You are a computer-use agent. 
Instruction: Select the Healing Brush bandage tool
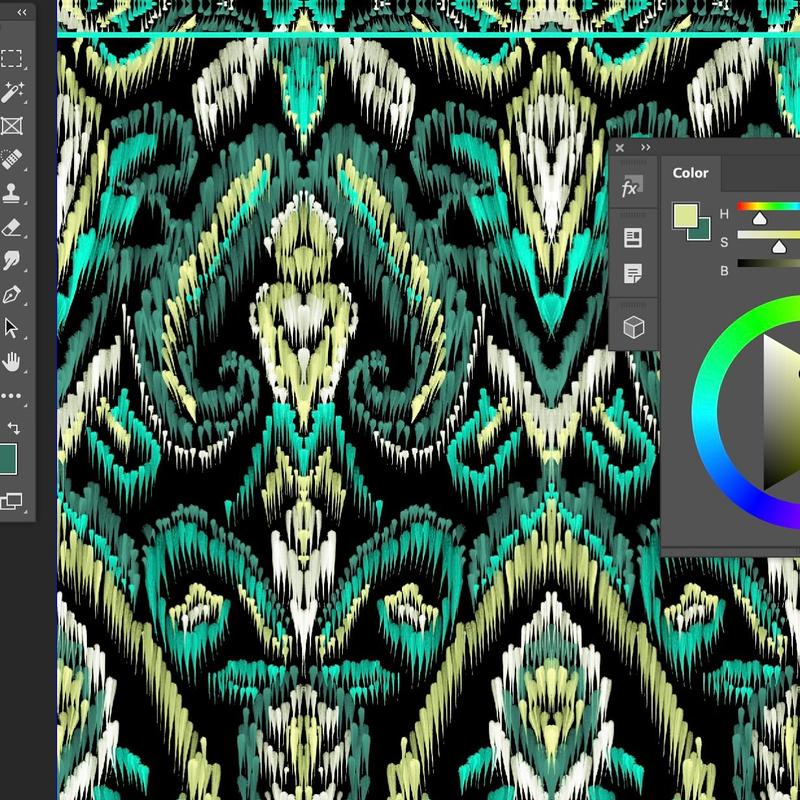[x=11, y=159]
